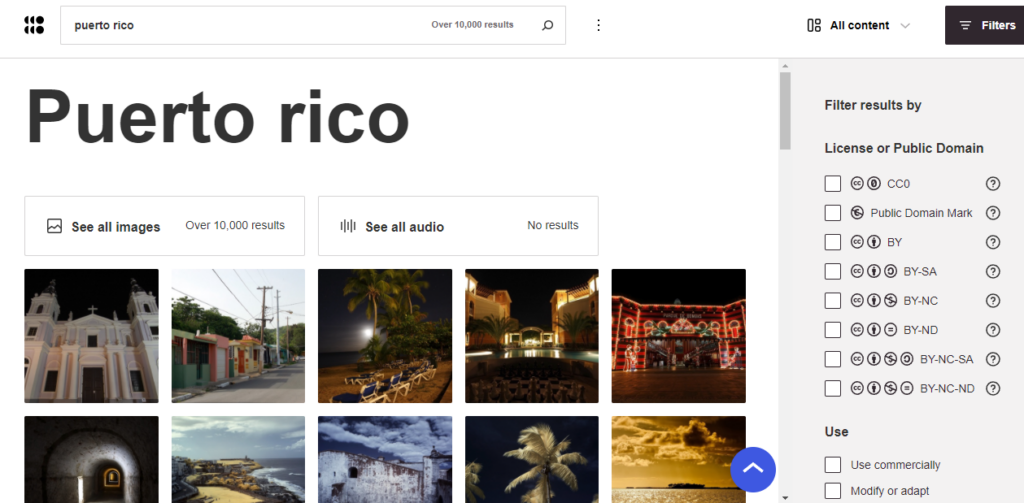Select the BY-SA license checkbox
The image size is (1024, 503).
[833, 271]
